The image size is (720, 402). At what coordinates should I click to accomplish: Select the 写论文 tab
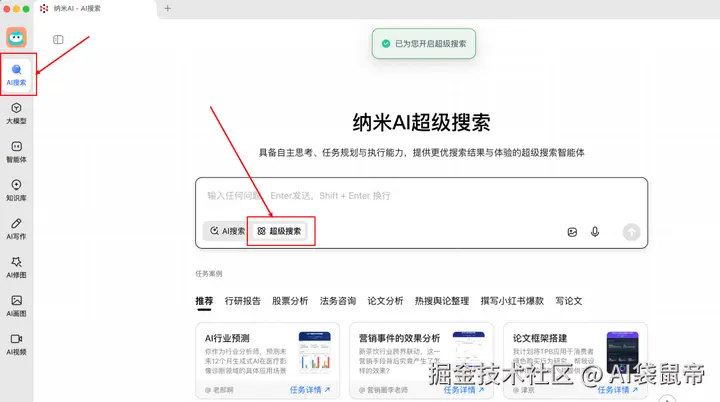tap(568, 301)
